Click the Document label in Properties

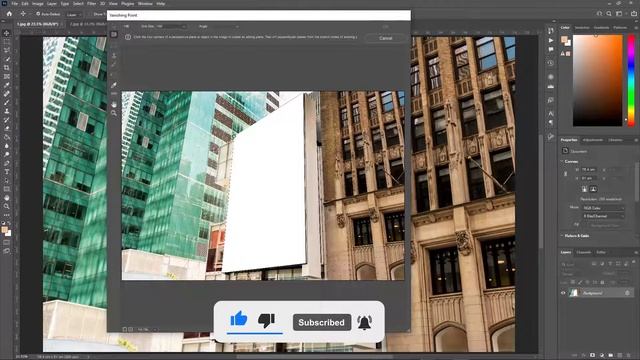point(578,151)
